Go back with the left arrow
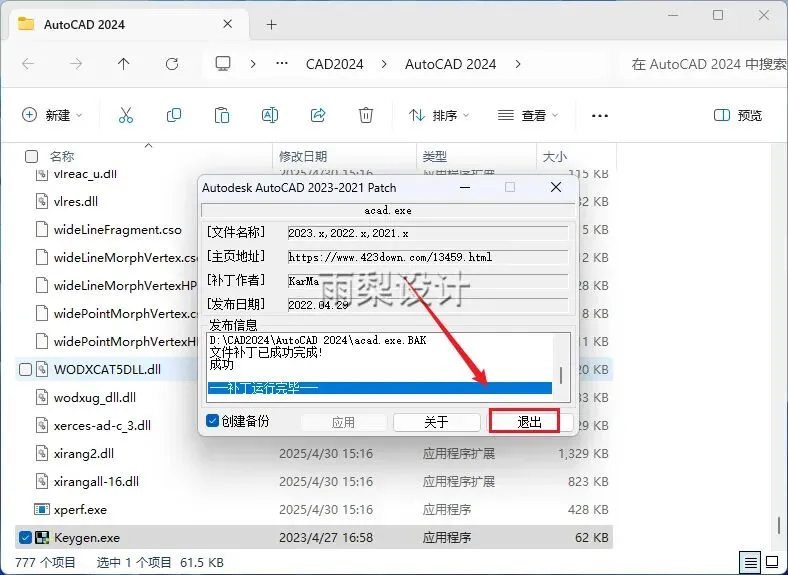The width and height of the screenshot is (788, 575). point(28,64)
